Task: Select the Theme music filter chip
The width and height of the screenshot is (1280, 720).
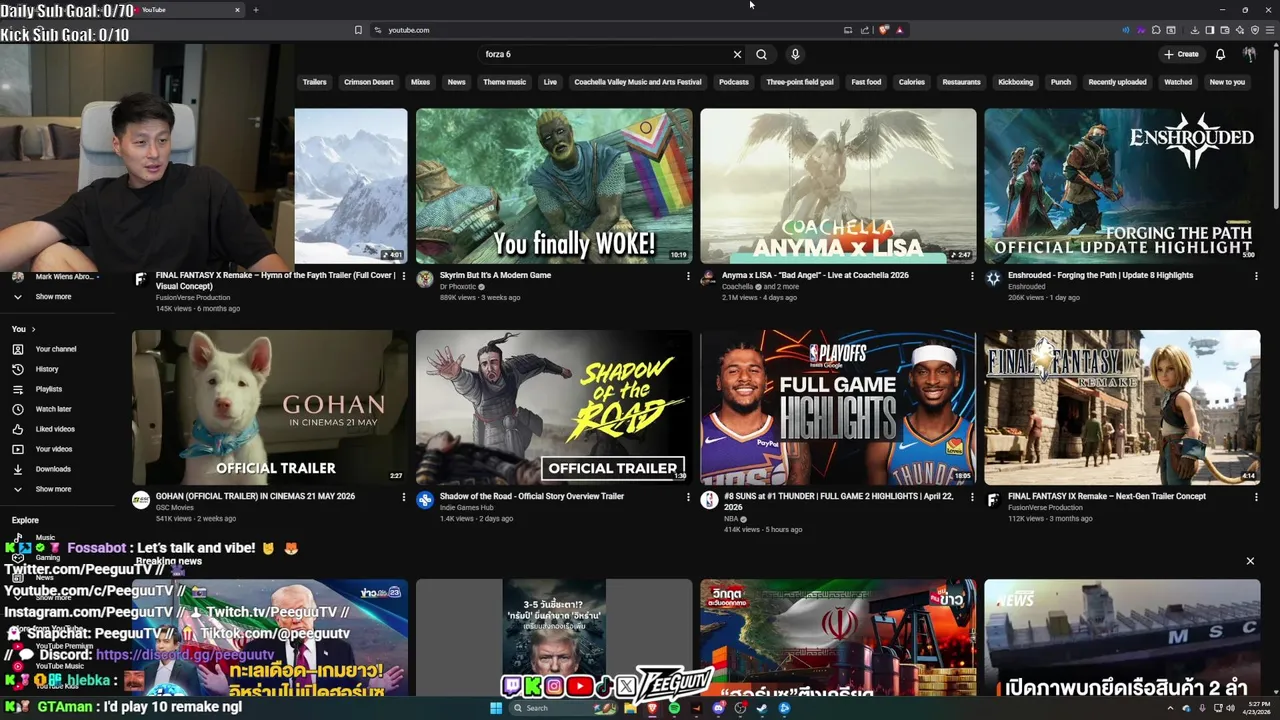Action: (x=505, y=82)
